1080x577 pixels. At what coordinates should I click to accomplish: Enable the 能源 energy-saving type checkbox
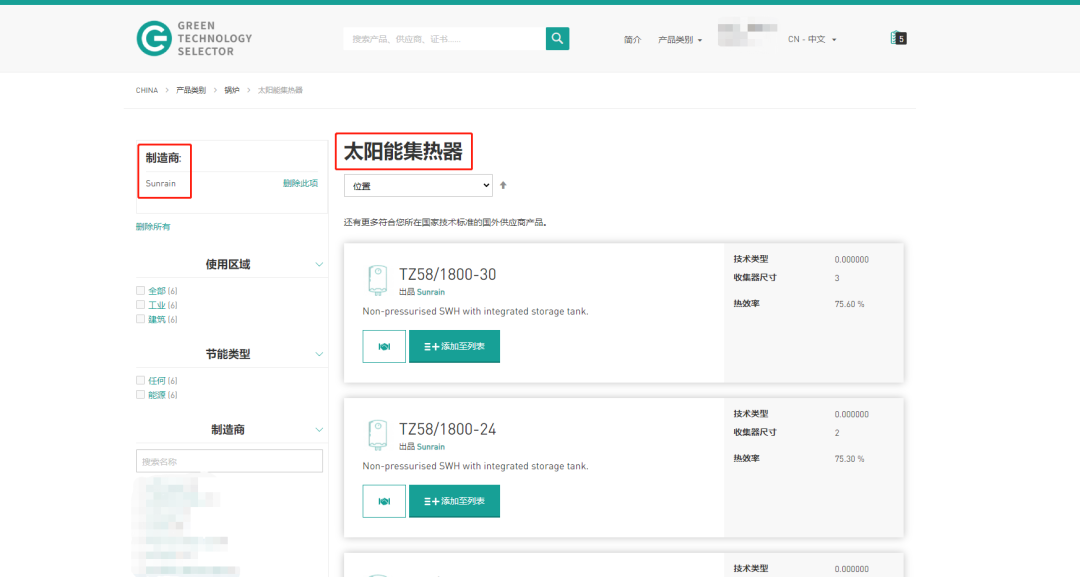(141, 395)
